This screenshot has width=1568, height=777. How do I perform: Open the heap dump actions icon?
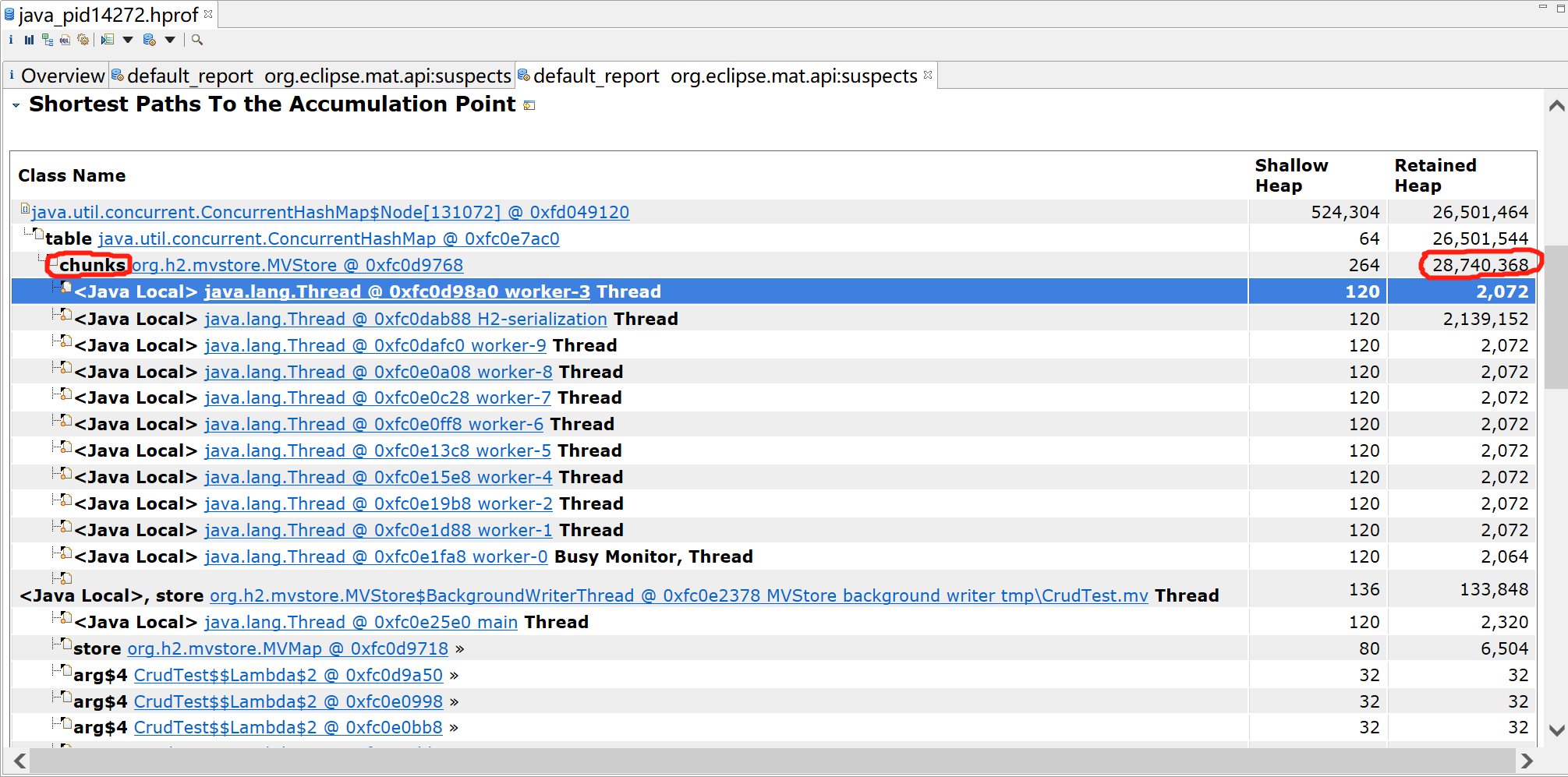tap(149, 40)
